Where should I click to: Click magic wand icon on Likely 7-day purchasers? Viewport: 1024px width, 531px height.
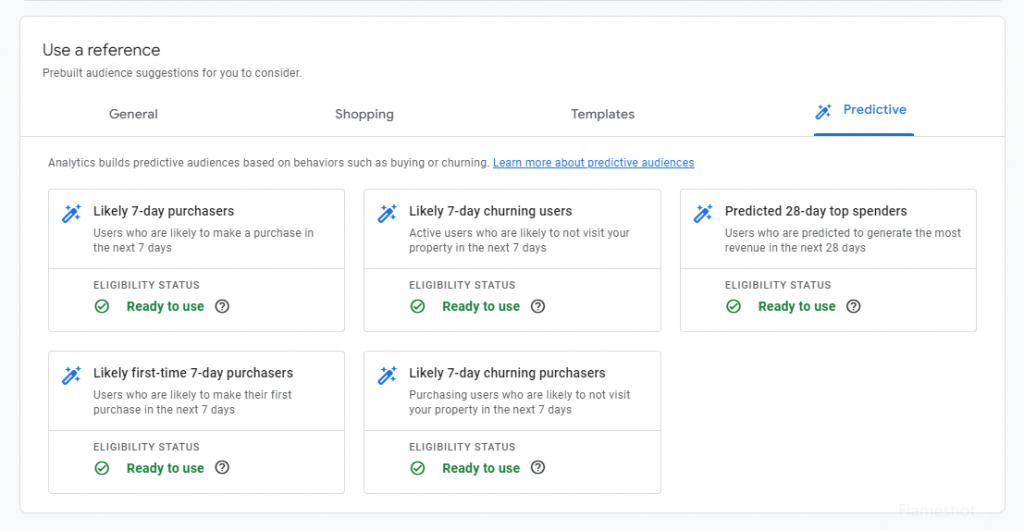tap(71, 214)
